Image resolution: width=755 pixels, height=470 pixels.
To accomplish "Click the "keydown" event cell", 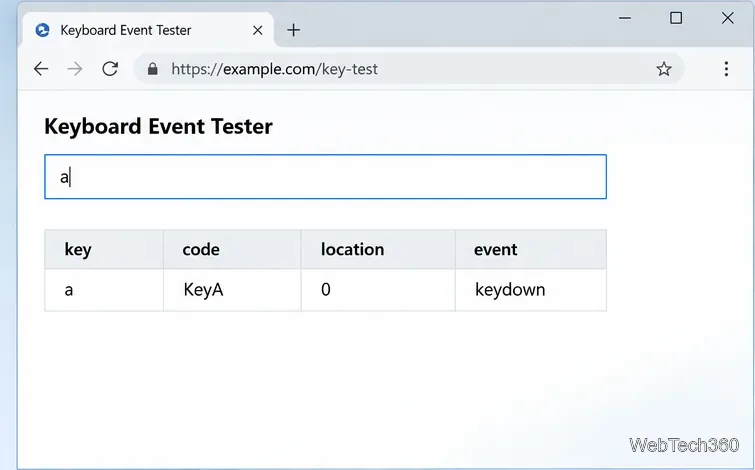I will click(x=531, y=290).
